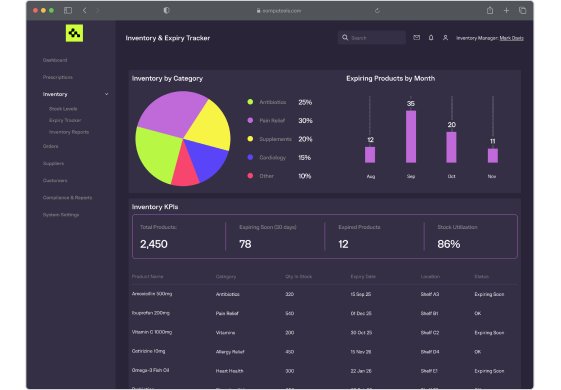Go back with browser back arrow
The image size is (561, 390).
[x=84, y=10]
